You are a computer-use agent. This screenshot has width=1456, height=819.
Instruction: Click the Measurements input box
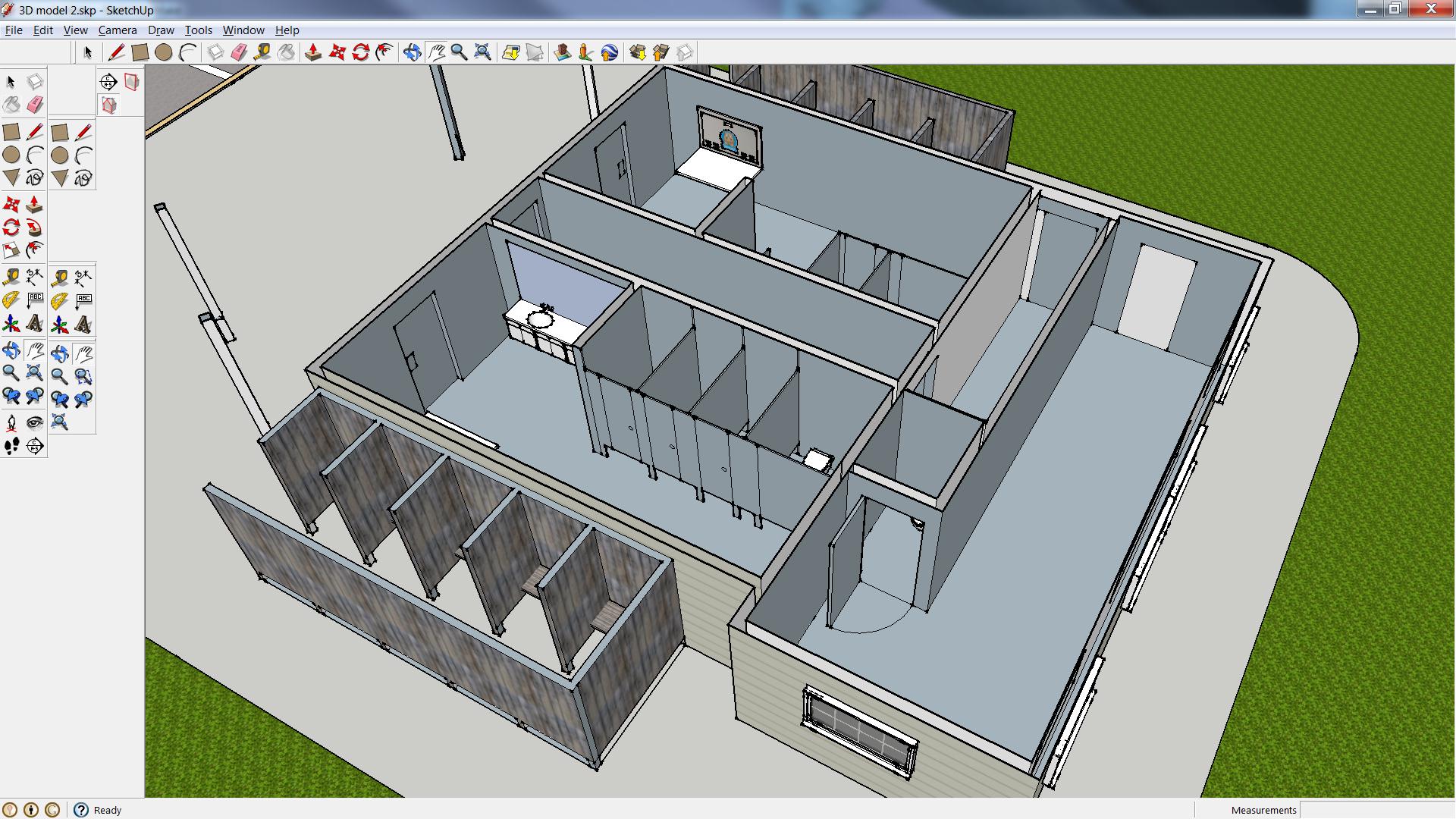[1376, 810]
